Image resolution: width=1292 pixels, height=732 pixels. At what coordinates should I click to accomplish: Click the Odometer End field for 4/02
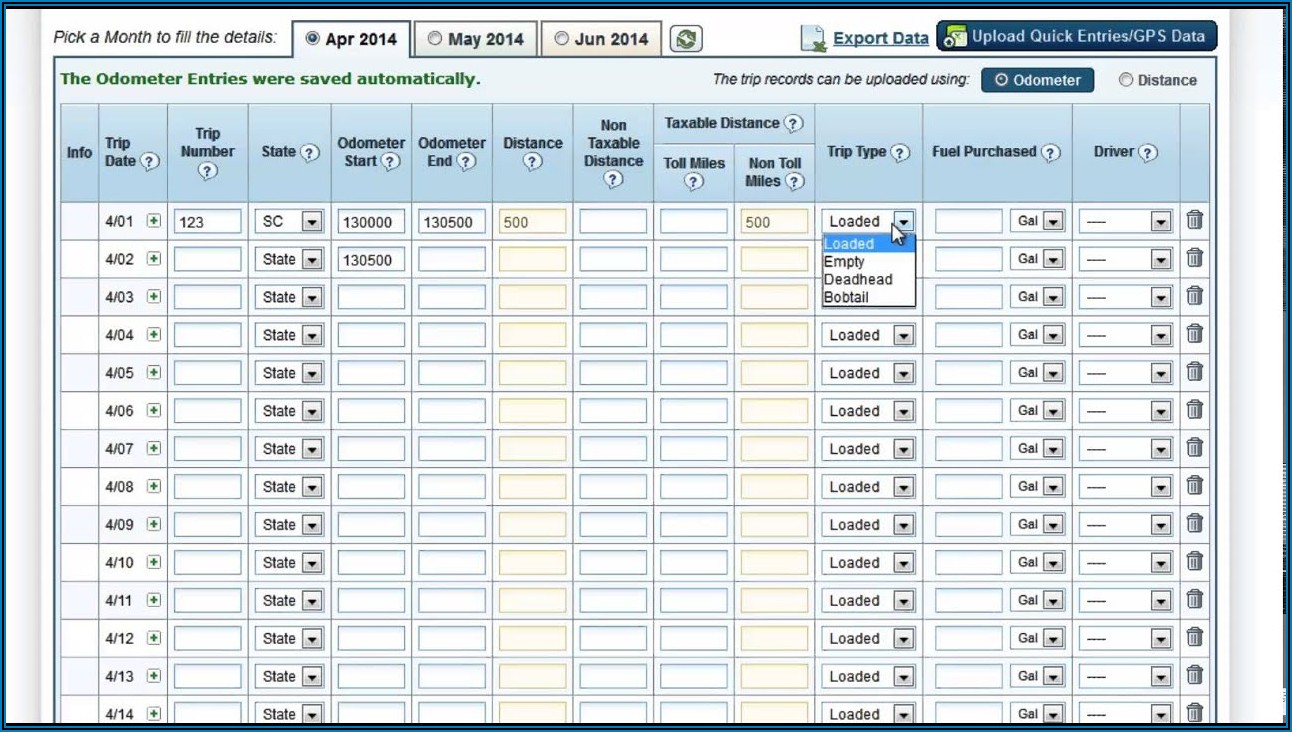(452, 260)
